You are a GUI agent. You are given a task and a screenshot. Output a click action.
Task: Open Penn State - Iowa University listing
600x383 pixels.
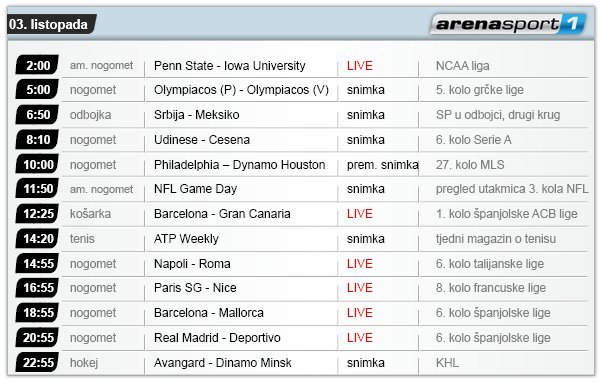tap(230, 66)
